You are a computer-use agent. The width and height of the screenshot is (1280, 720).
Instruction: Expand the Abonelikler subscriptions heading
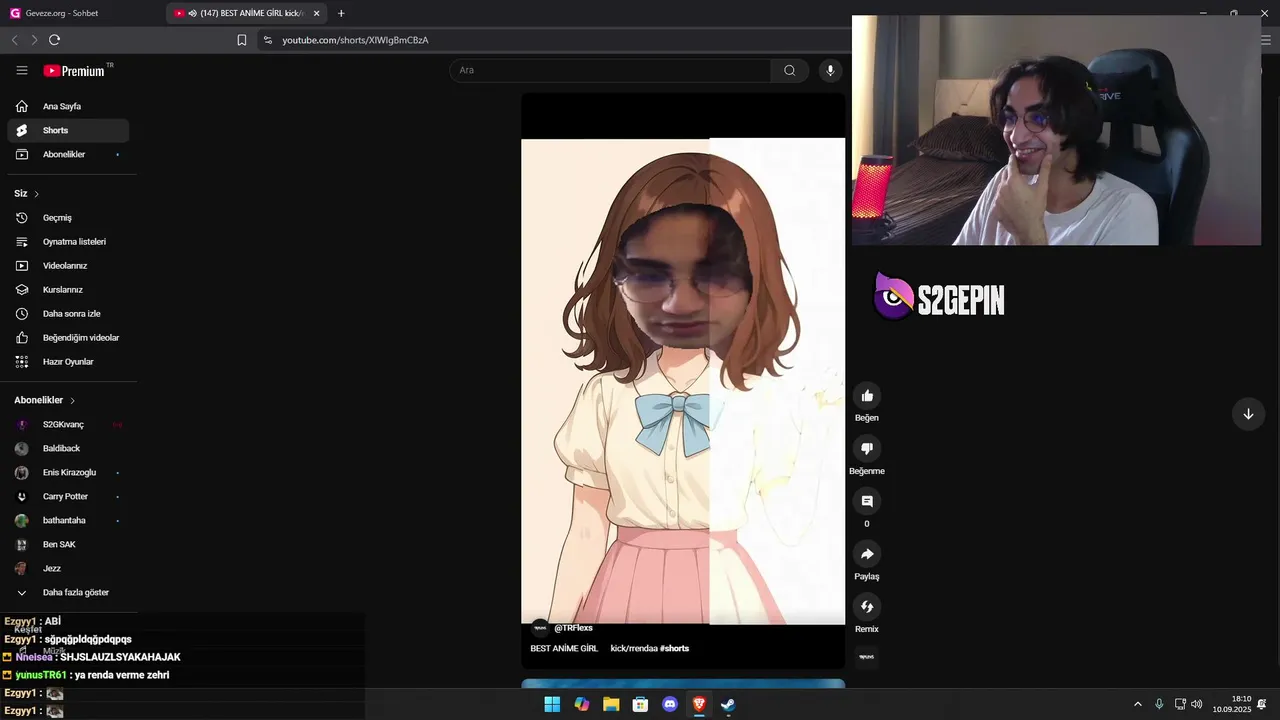pyautogui.click(x=45, y=400)
